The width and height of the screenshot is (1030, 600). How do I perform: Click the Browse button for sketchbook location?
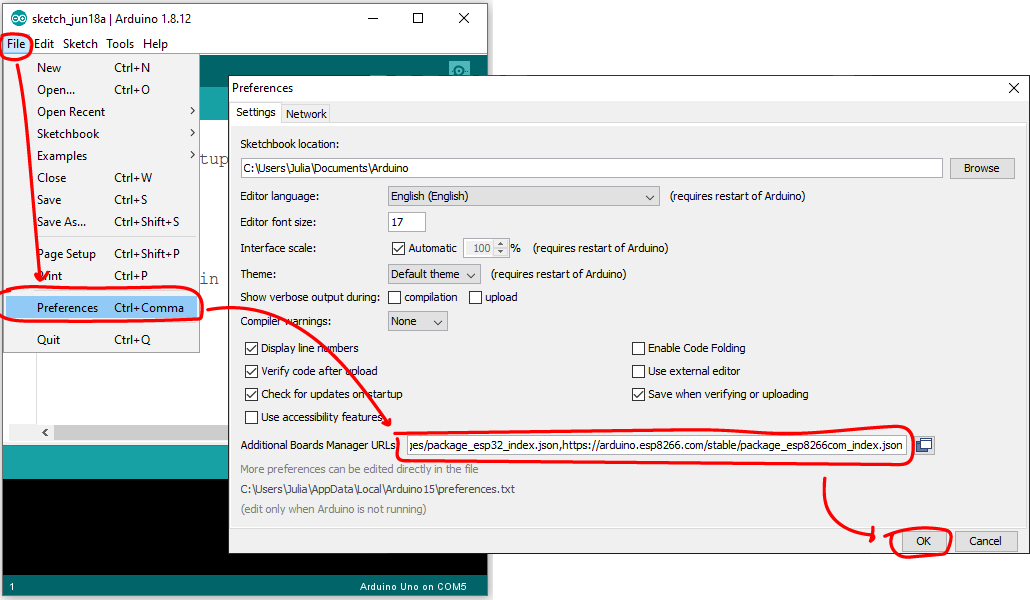pos(982,168)
